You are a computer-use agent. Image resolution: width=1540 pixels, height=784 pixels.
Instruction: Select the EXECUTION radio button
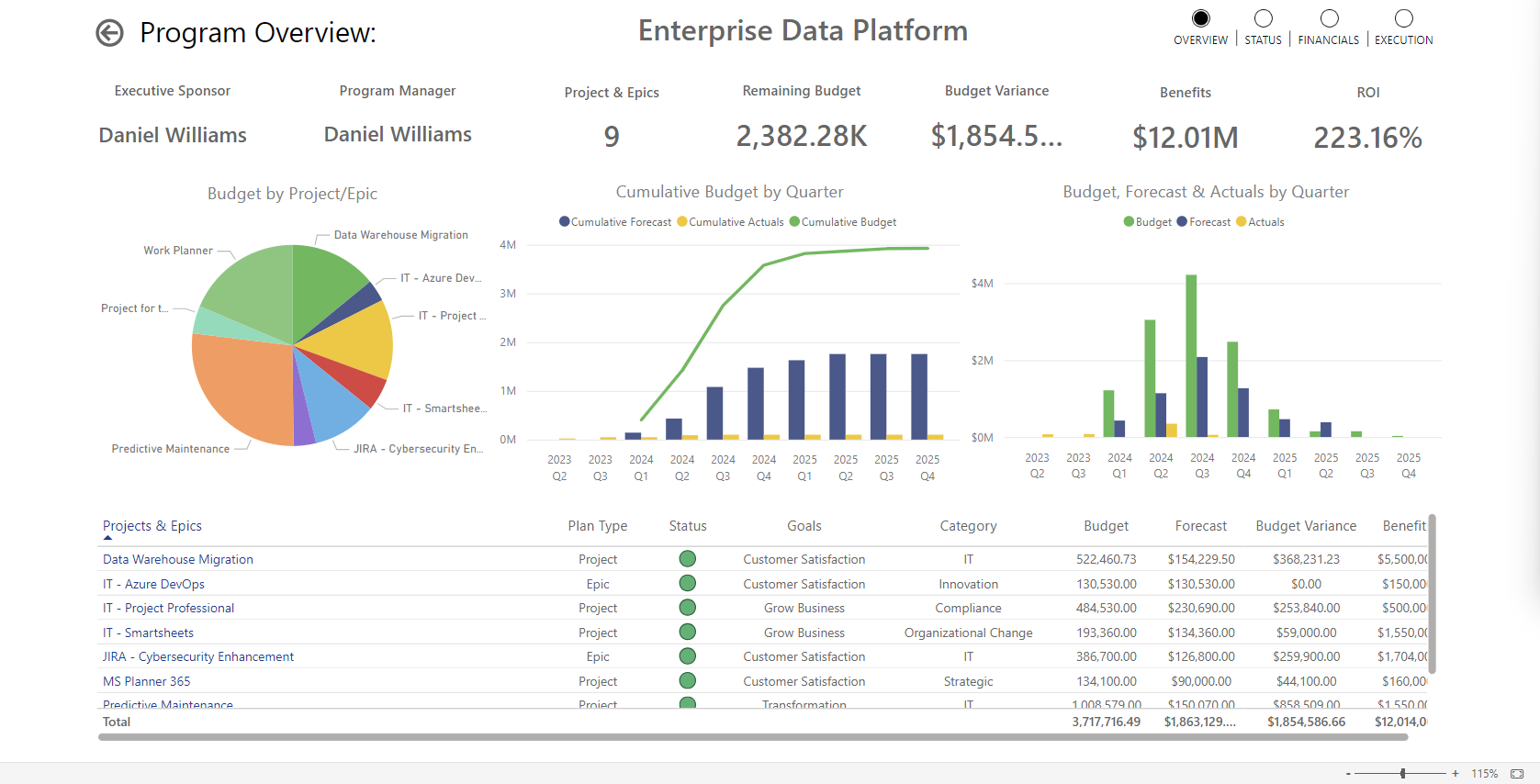(x=1403, y=19)
